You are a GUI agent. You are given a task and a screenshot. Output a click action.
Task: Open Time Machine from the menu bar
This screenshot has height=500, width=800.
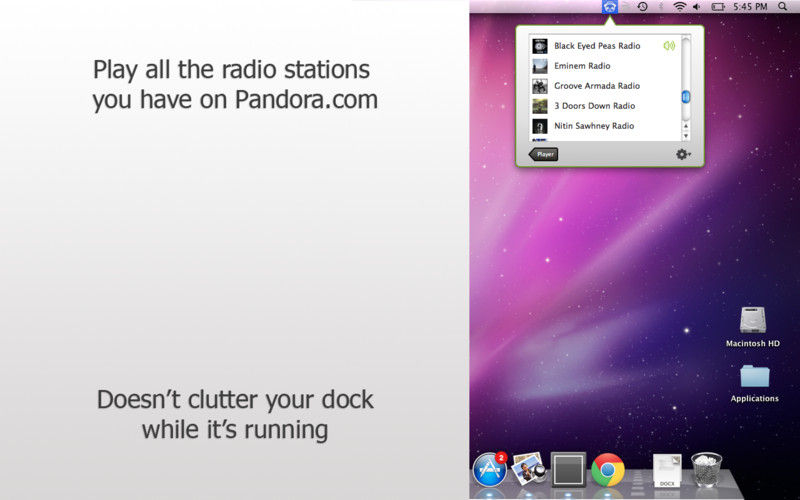point(642,7)
